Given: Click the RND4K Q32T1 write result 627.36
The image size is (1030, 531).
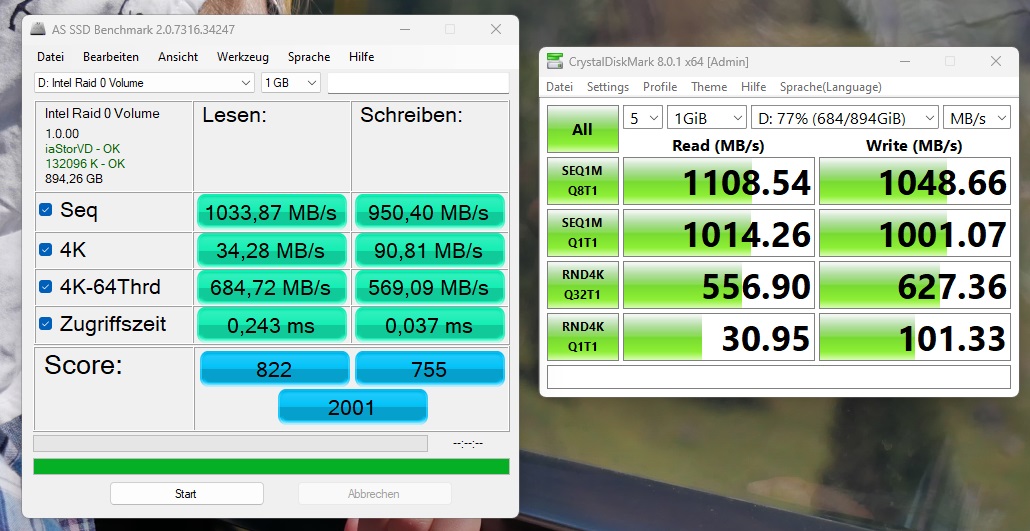Looking at the screenshot, I should [914, 285].
